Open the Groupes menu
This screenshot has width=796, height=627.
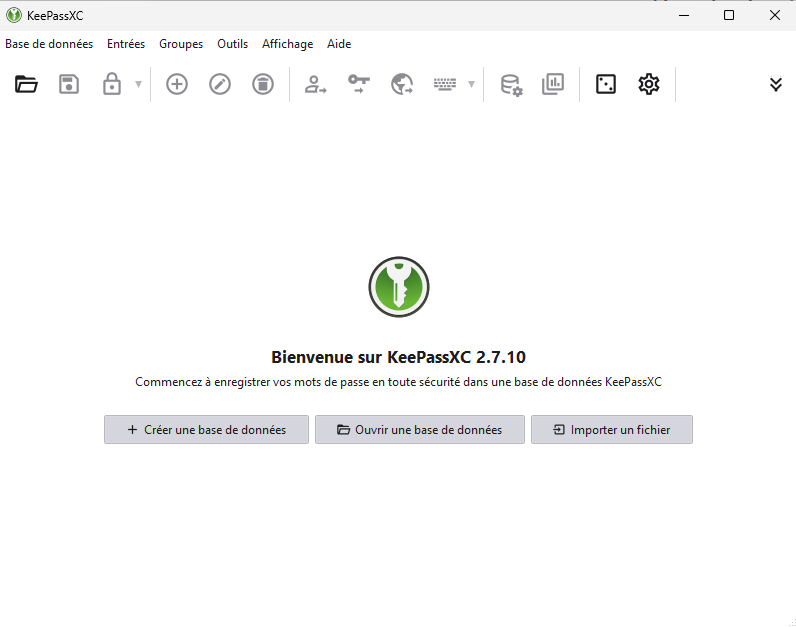[x=181, y=44]
